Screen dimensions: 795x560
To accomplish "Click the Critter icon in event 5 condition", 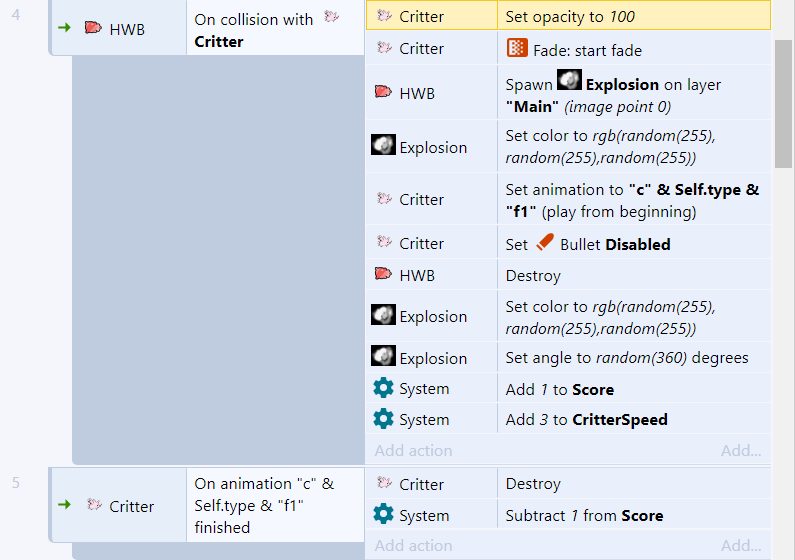I will coord(94,505).
